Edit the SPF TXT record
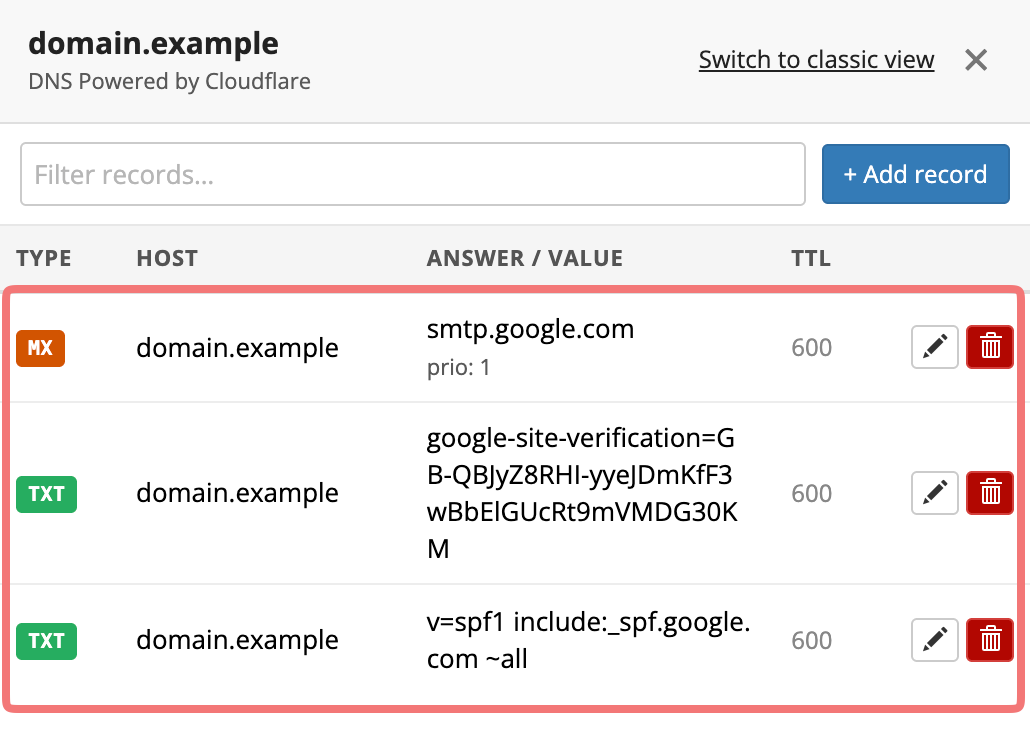The height and width of the screenshot is (754, 1030). pos(935,640)
